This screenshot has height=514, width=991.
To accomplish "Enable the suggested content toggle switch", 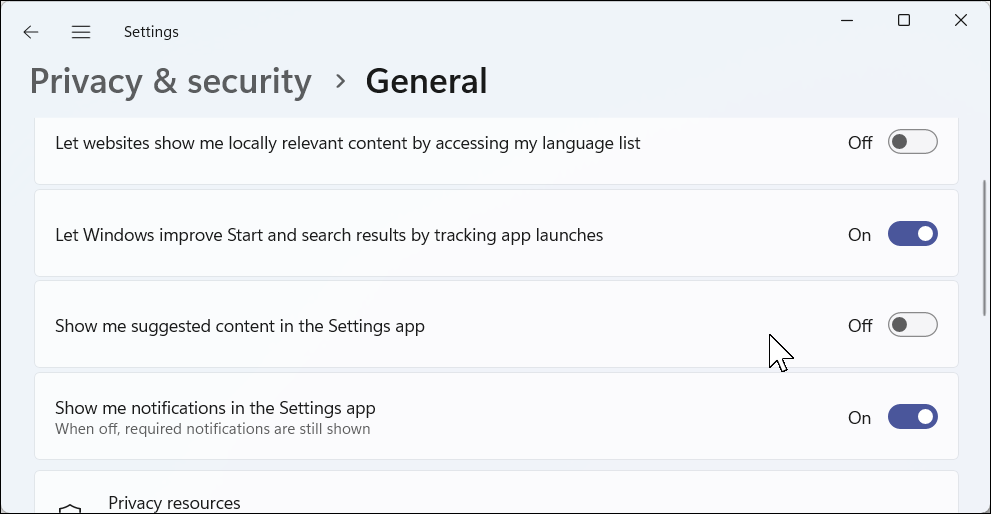I will 912,326.
